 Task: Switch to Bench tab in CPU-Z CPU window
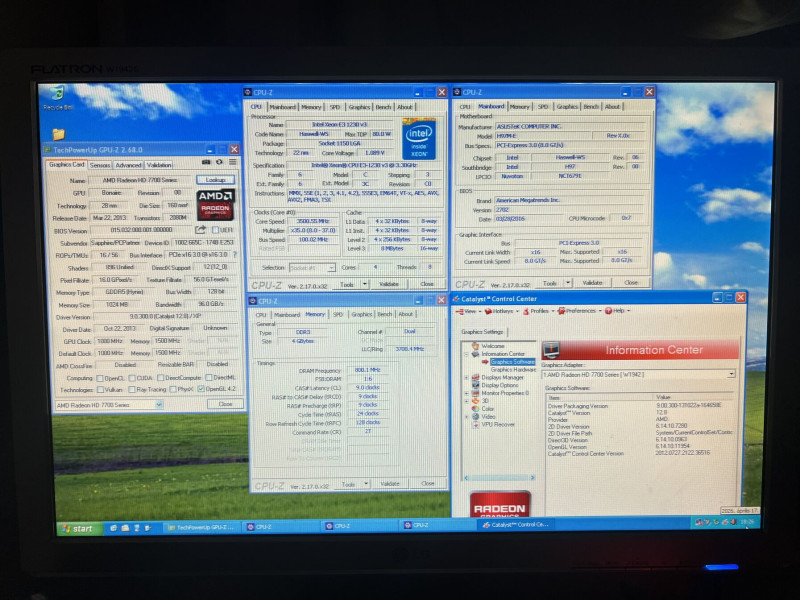[383, 107]
